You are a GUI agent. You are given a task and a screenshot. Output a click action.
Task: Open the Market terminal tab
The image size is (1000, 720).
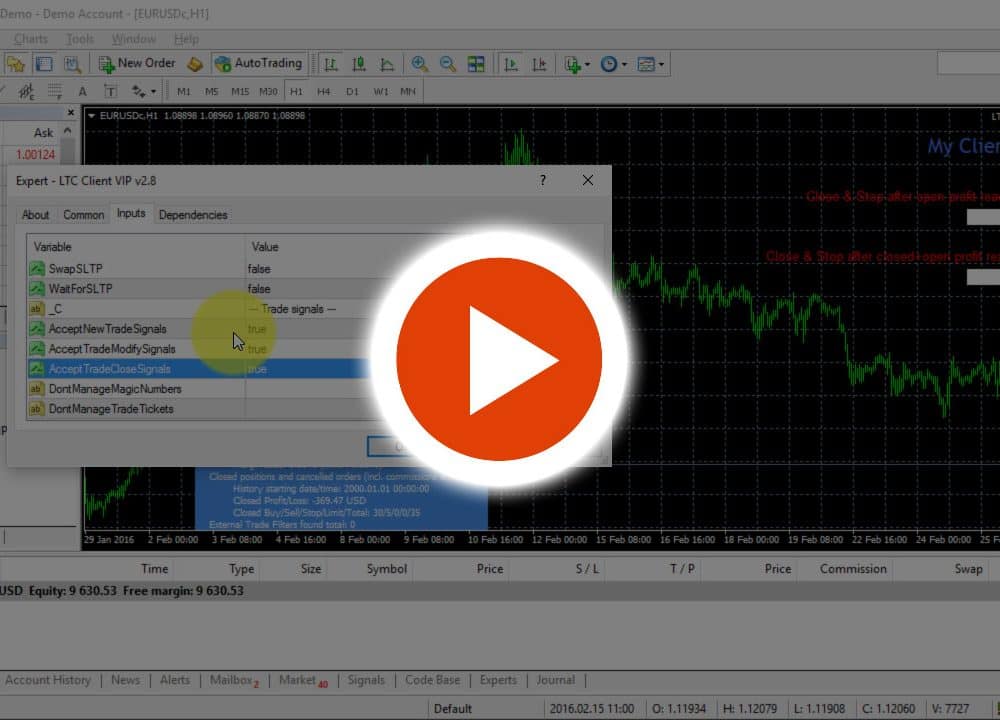coord(303,680)
